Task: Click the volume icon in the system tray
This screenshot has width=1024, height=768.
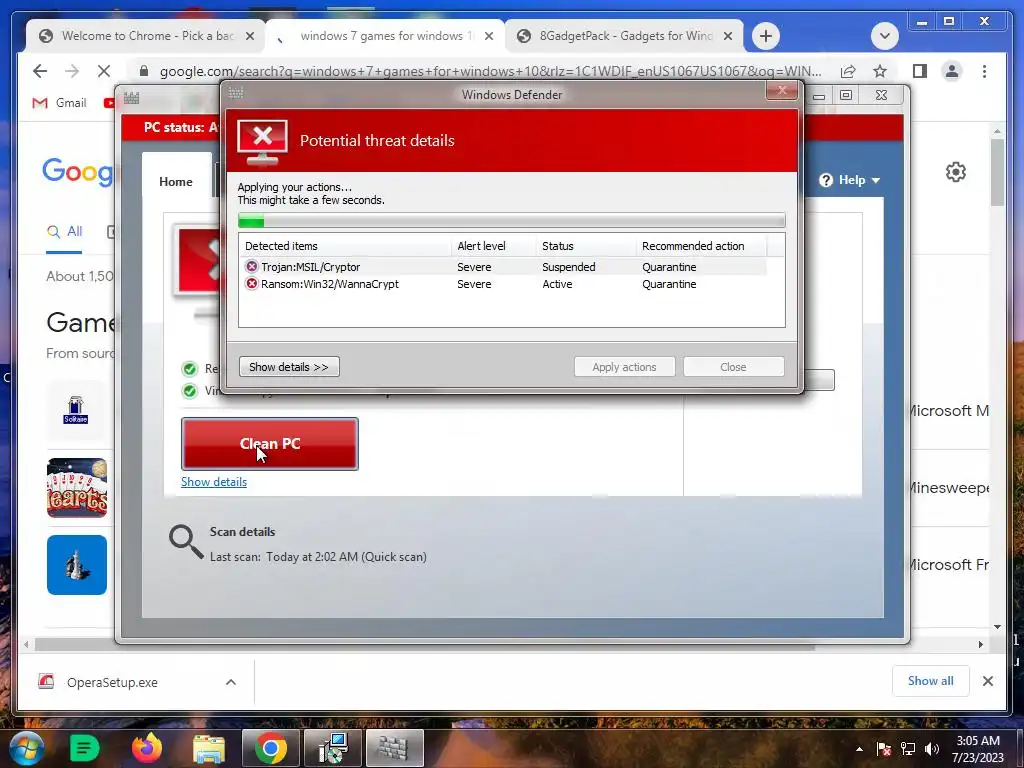Action: tap(932, 749)
